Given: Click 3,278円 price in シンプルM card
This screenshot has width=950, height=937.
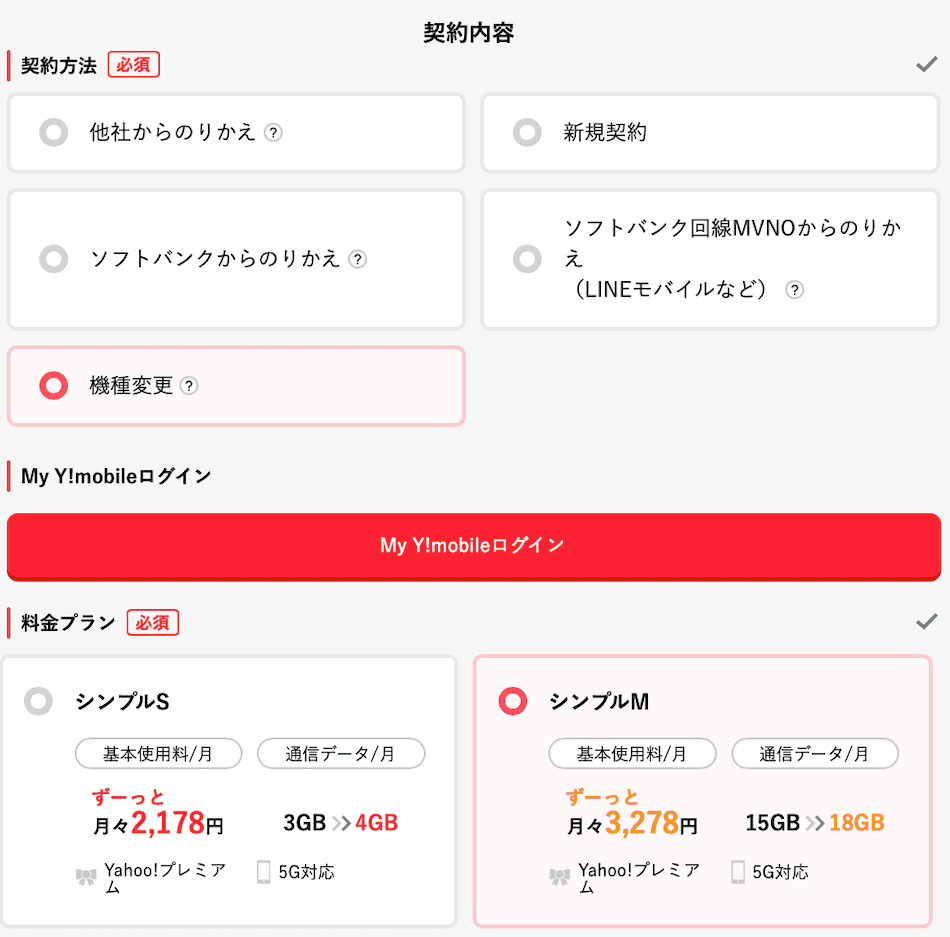Looking at the screenshot, I should [x=651, y=823].
